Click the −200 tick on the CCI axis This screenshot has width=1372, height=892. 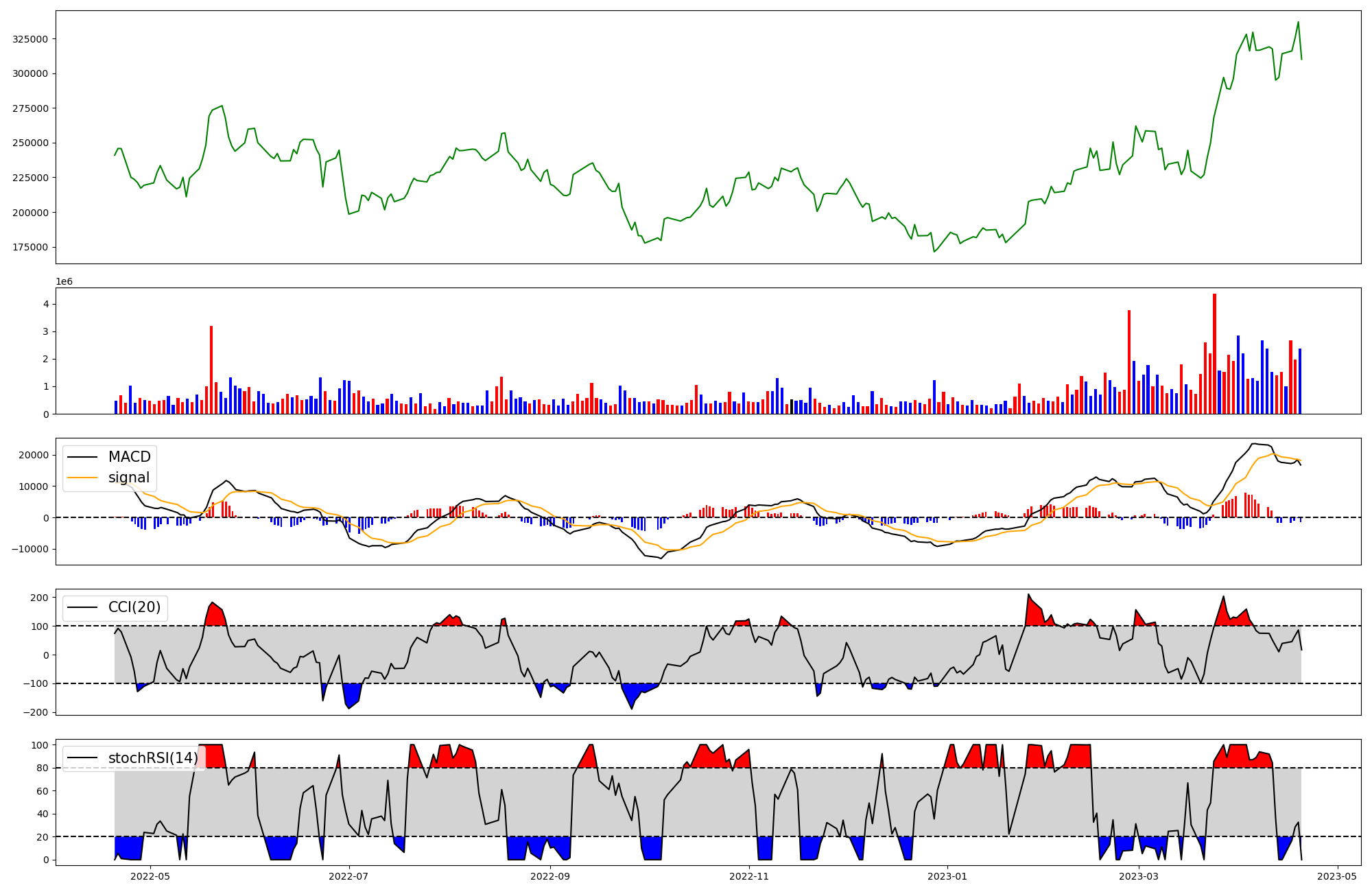pyautogui.click(x=36, y=712)
